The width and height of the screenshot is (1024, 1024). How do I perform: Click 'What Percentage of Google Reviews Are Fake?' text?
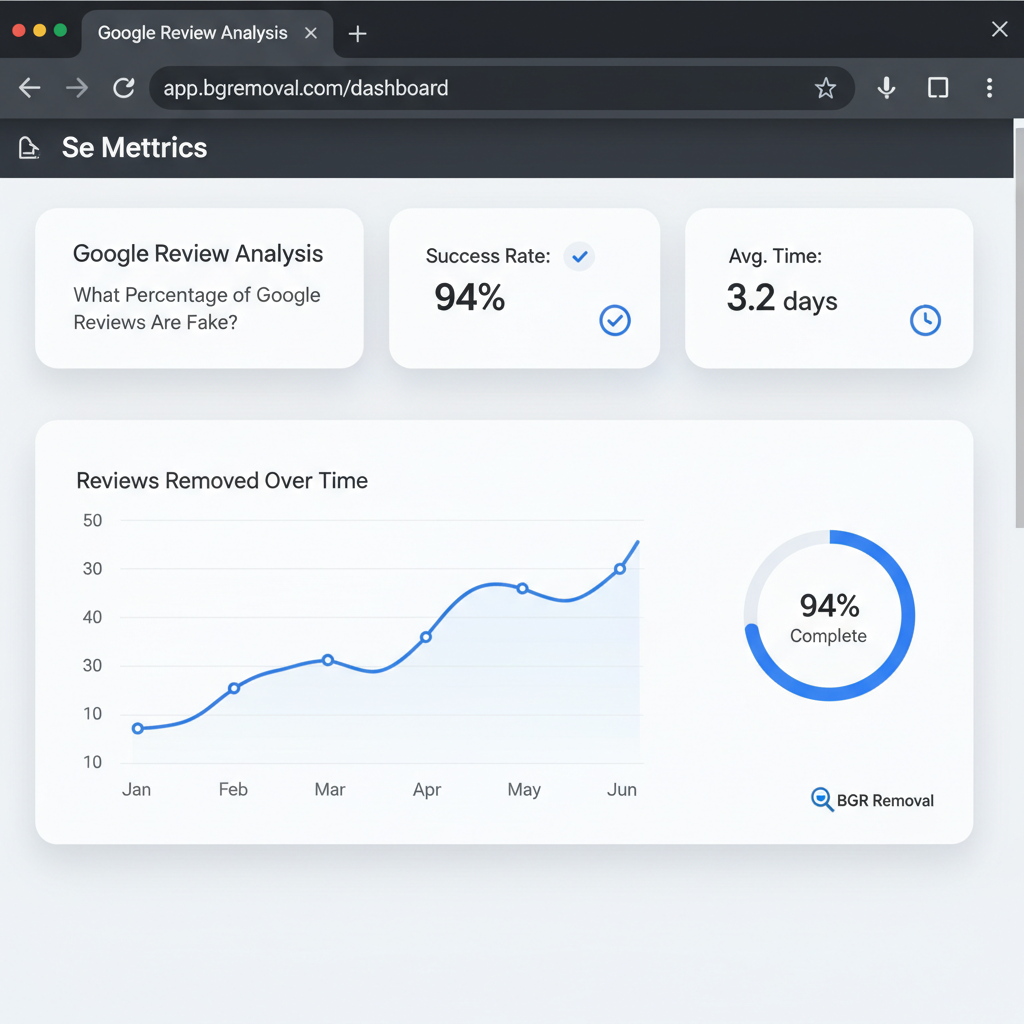[x=197, y=308]
